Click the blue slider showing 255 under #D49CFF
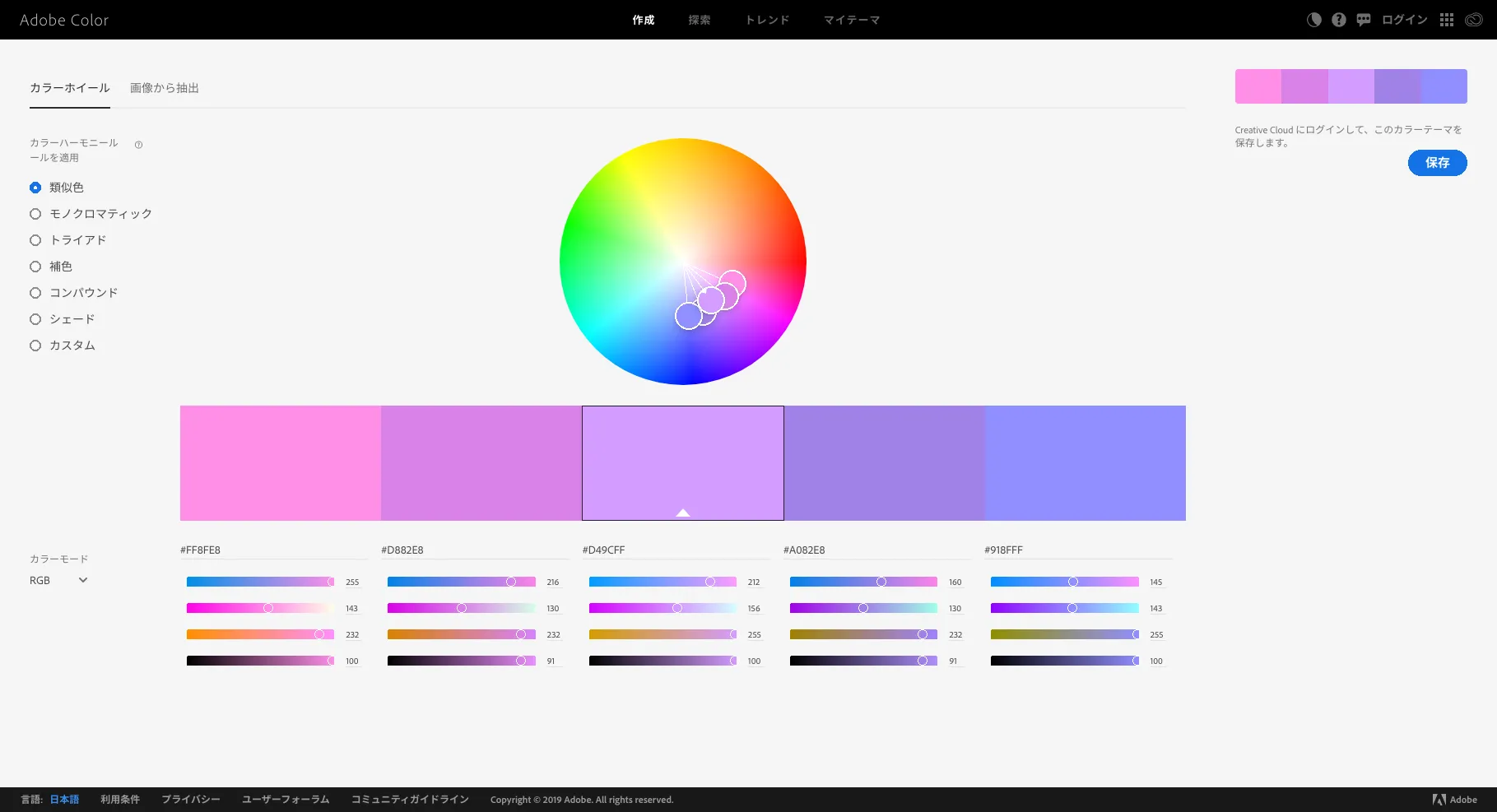The height and width of the screenshot is (812, 1497). pos(662,634)
